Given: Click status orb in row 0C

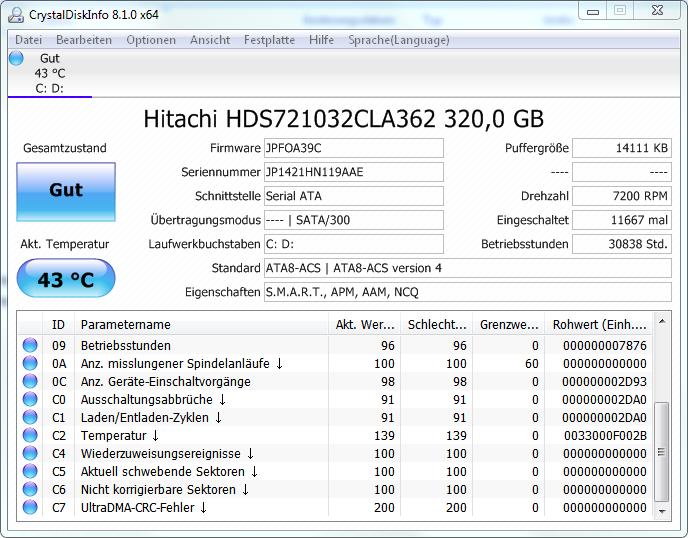Looking at the screenshot, I should click(30, 381).
